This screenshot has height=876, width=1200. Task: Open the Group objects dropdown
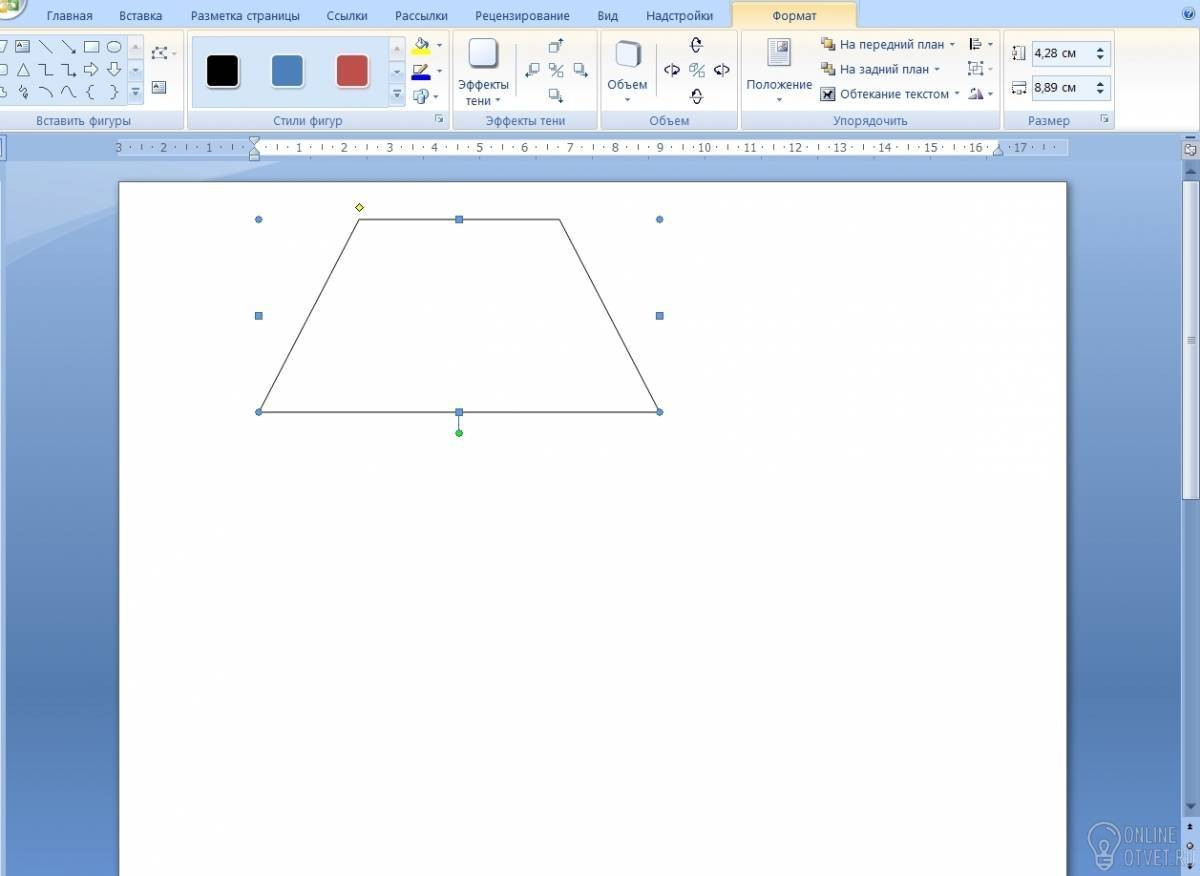(x=981, y=69)
